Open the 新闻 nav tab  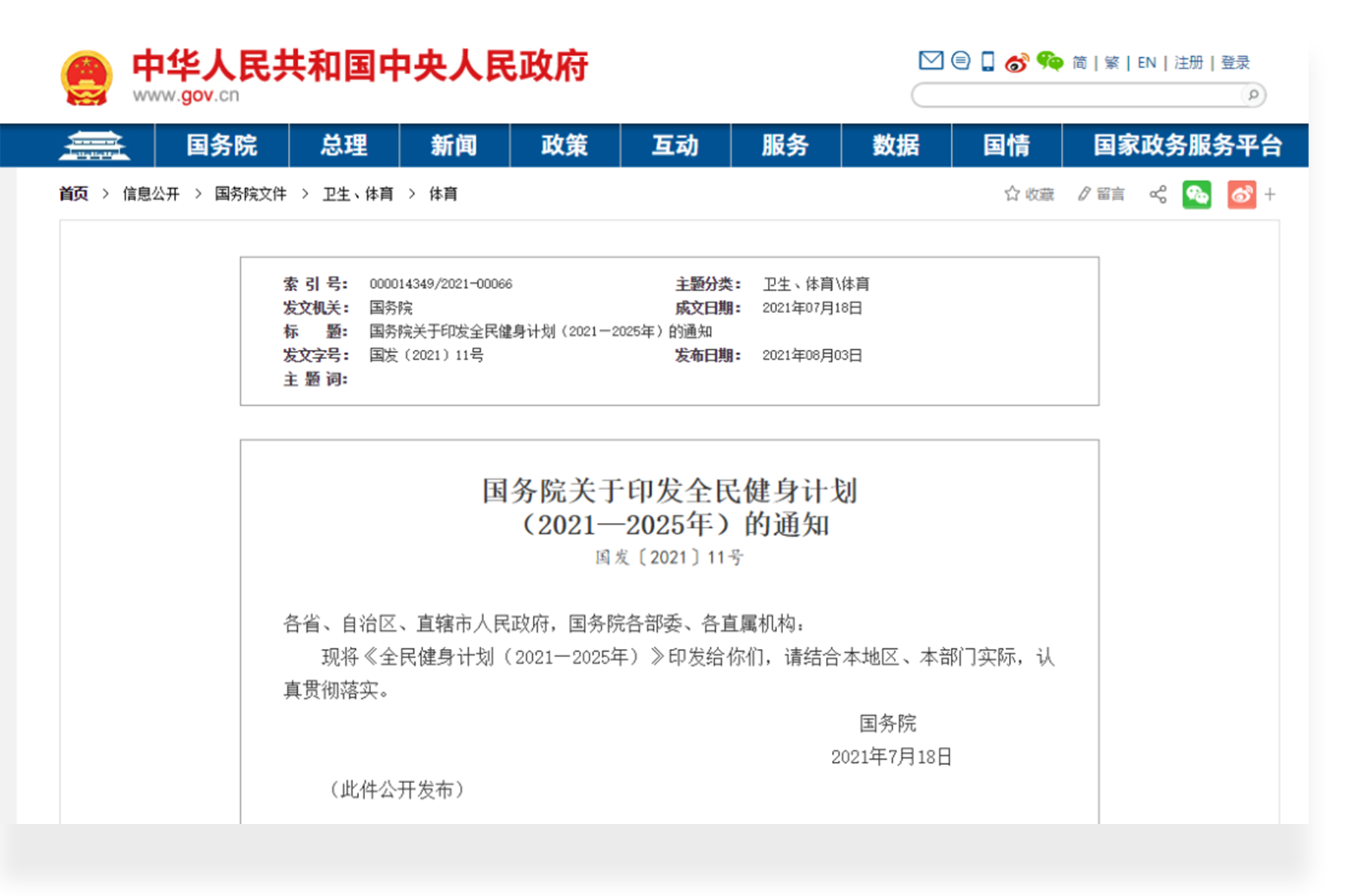(x=454, y=145)
